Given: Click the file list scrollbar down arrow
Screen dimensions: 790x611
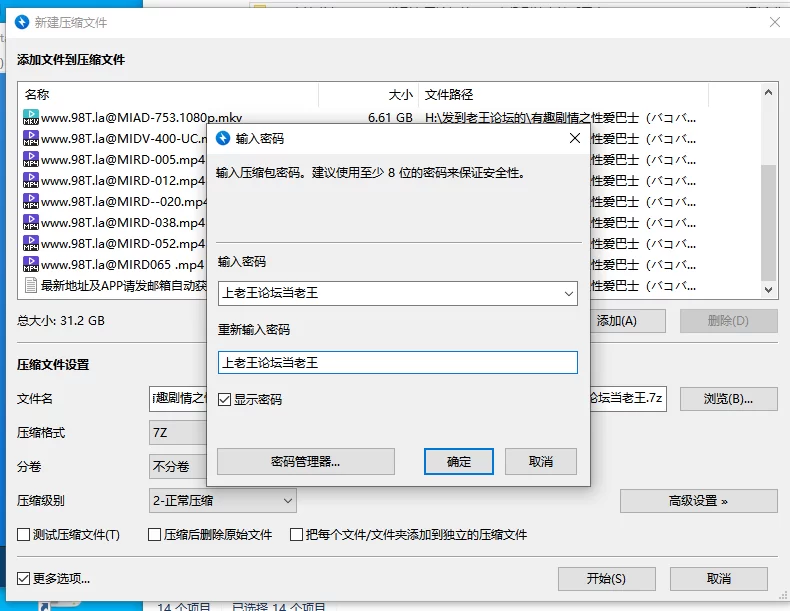Looking at the screenshot, I should pos(768,290).
